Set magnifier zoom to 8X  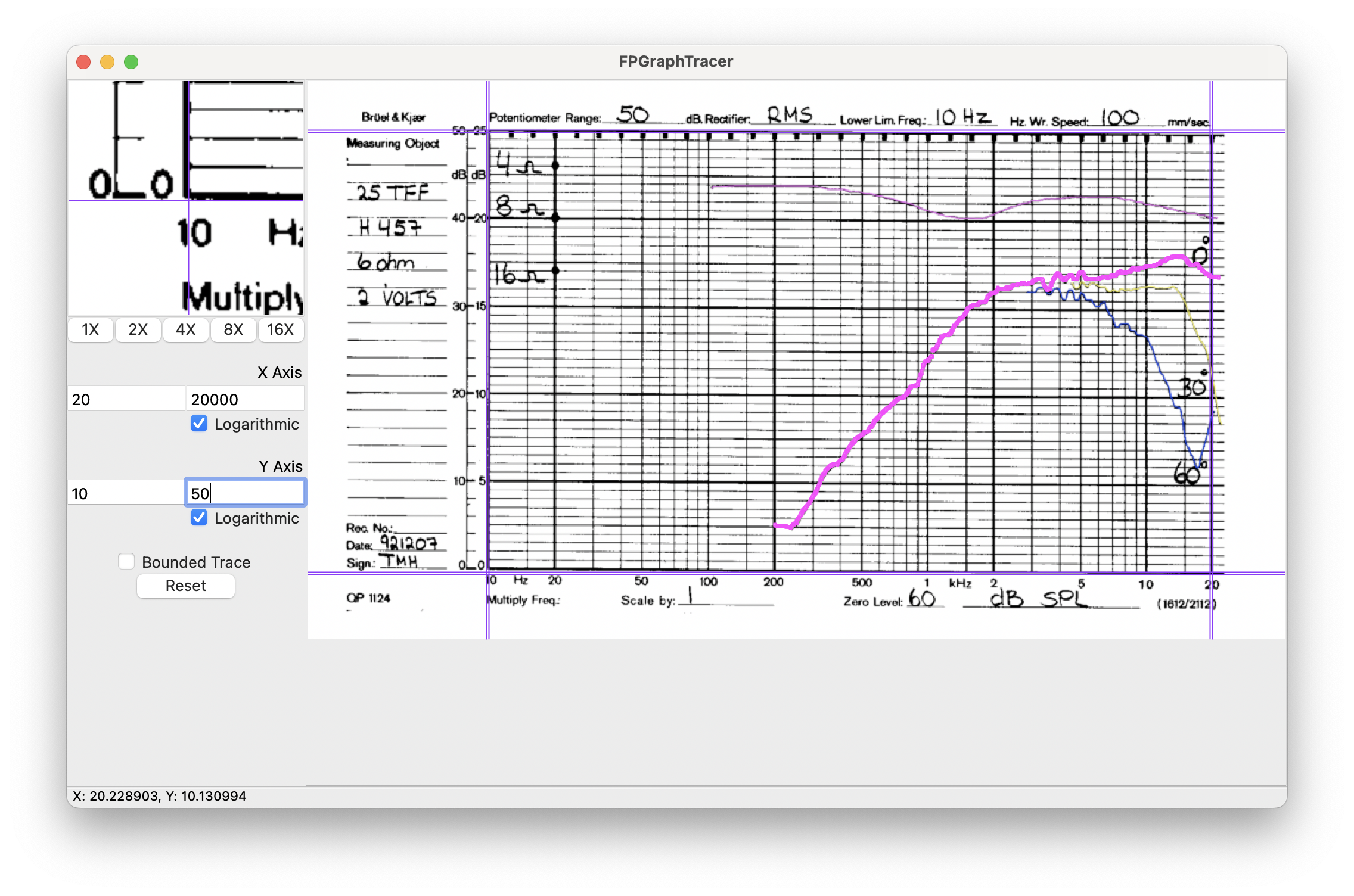[233, 329]
